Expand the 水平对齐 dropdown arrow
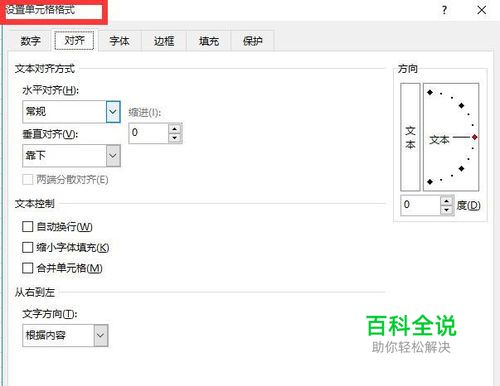500x386 pixels. coord(113,112)
